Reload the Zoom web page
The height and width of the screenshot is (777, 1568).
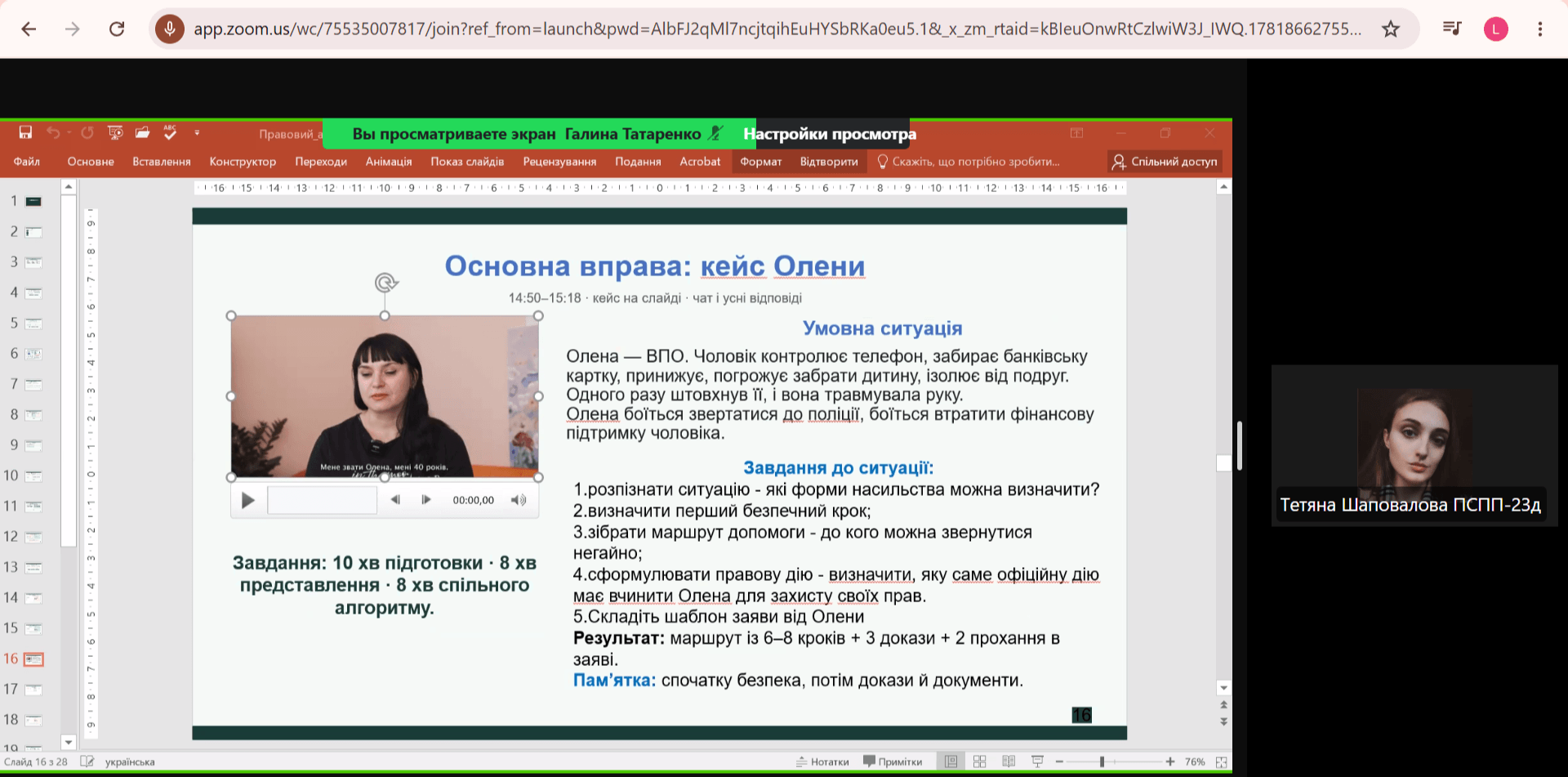click(x=117, y=29)
